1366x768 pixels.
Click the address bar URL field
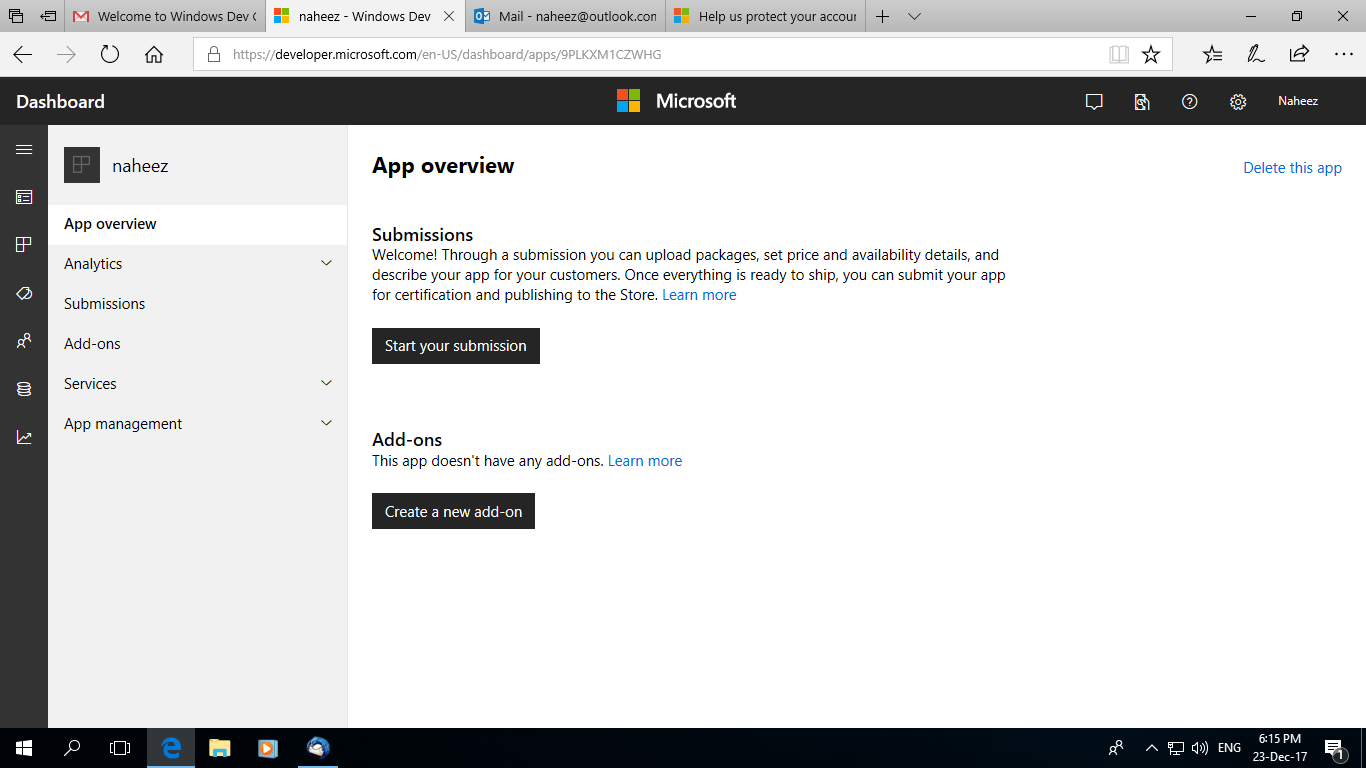pos(650,54)
